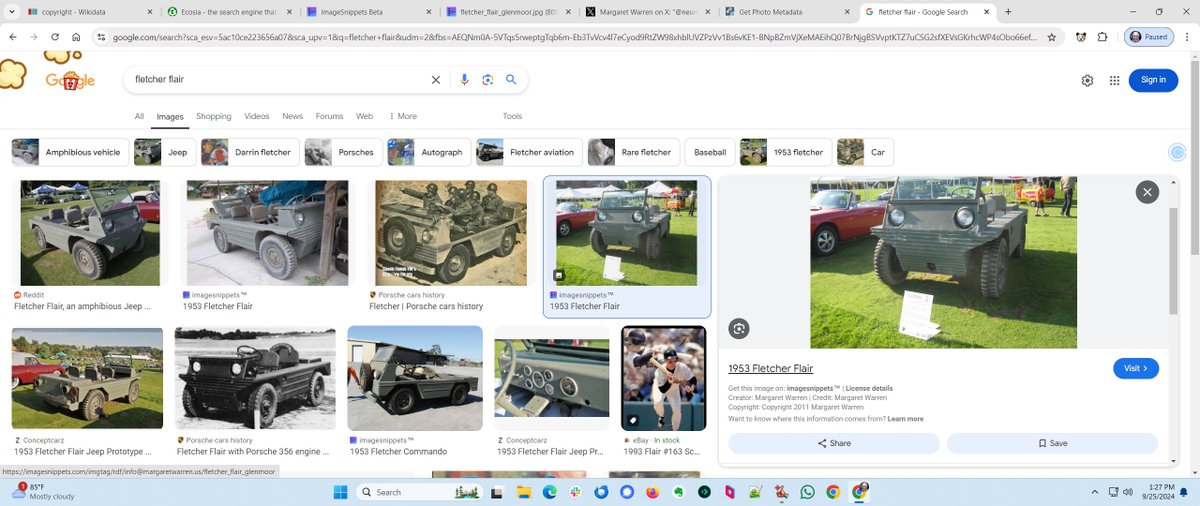Open the Chrome extensions menu
This screenshot has height=506, width=1200.
[1102, 37]
